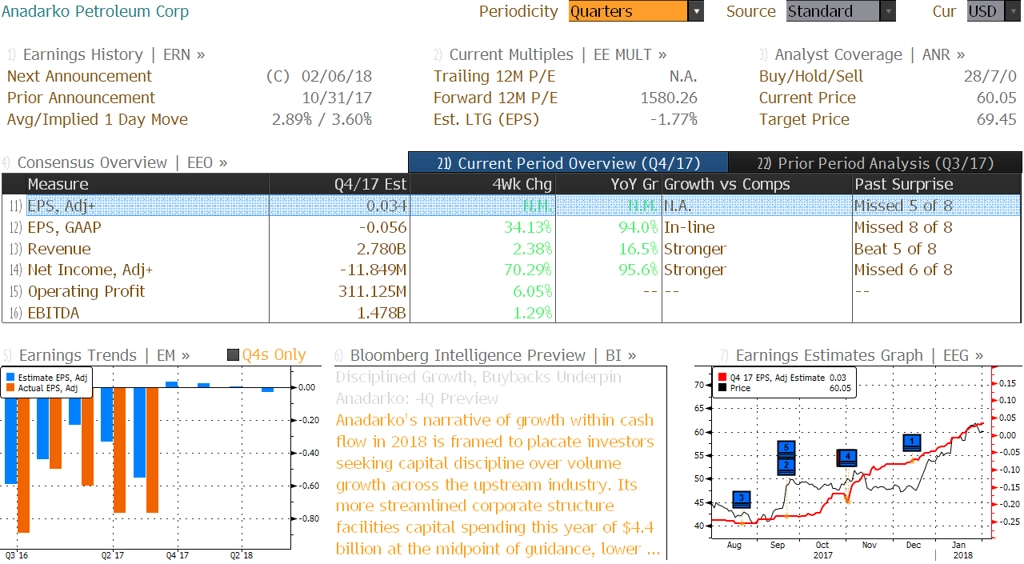This screenshot has height=564, width=1024.
Task: Click the Disciplined Growth preview headline
Action: 479,388
